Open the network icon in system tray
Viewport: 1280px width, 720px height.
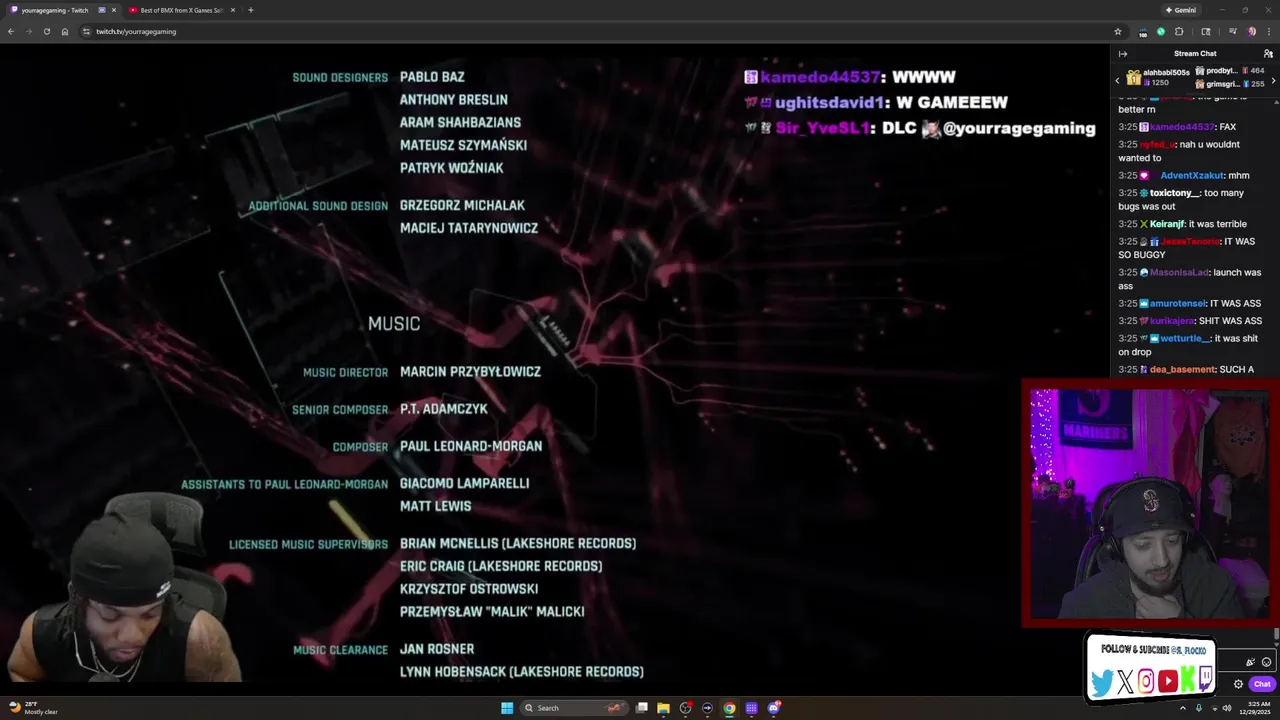1213,708
